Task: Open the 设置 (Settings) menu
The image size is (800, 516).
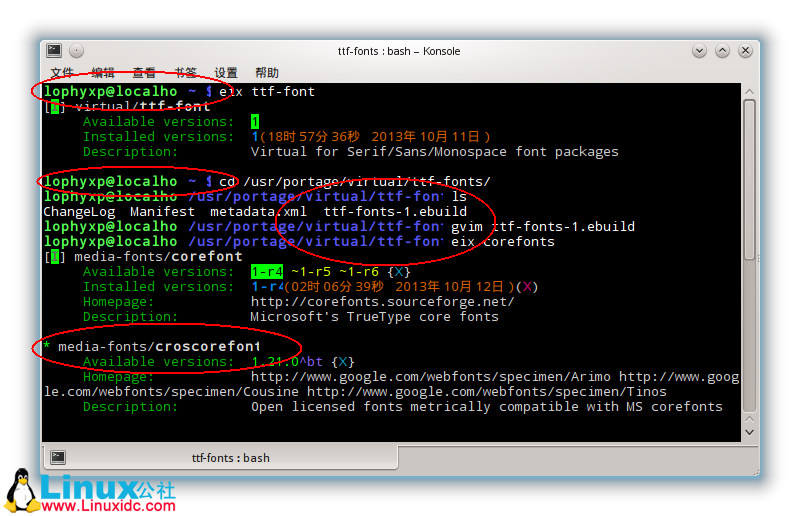Action: pyautogui.click(x=226, y=73)
